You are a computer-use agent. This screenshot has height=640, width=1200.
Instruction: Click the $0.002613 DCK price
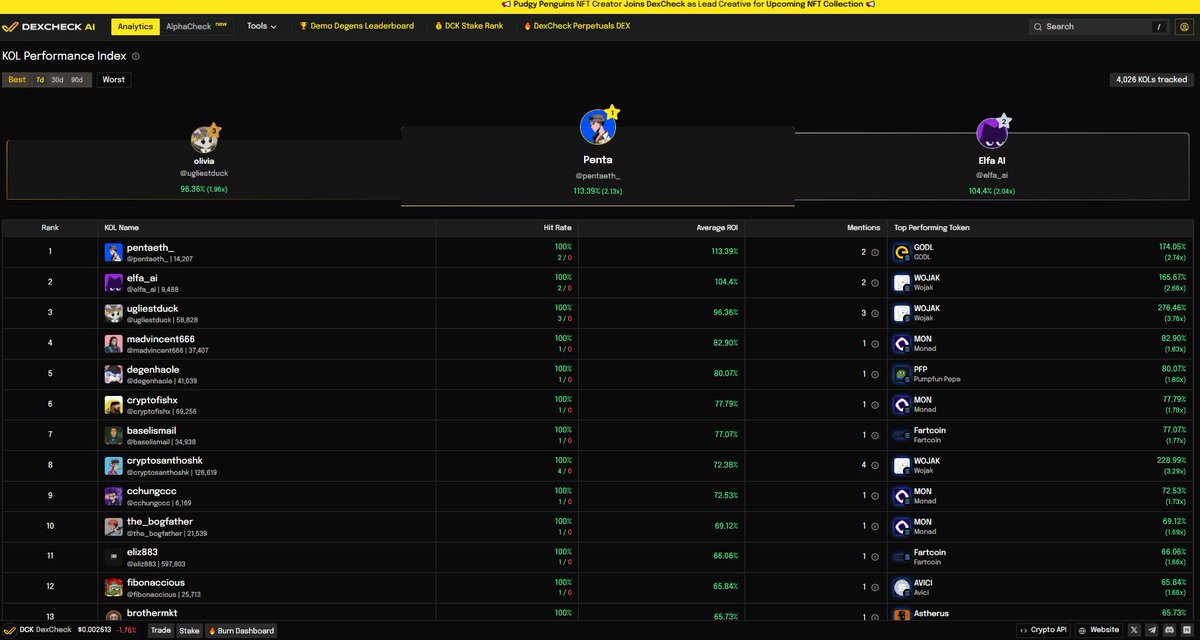93,630
